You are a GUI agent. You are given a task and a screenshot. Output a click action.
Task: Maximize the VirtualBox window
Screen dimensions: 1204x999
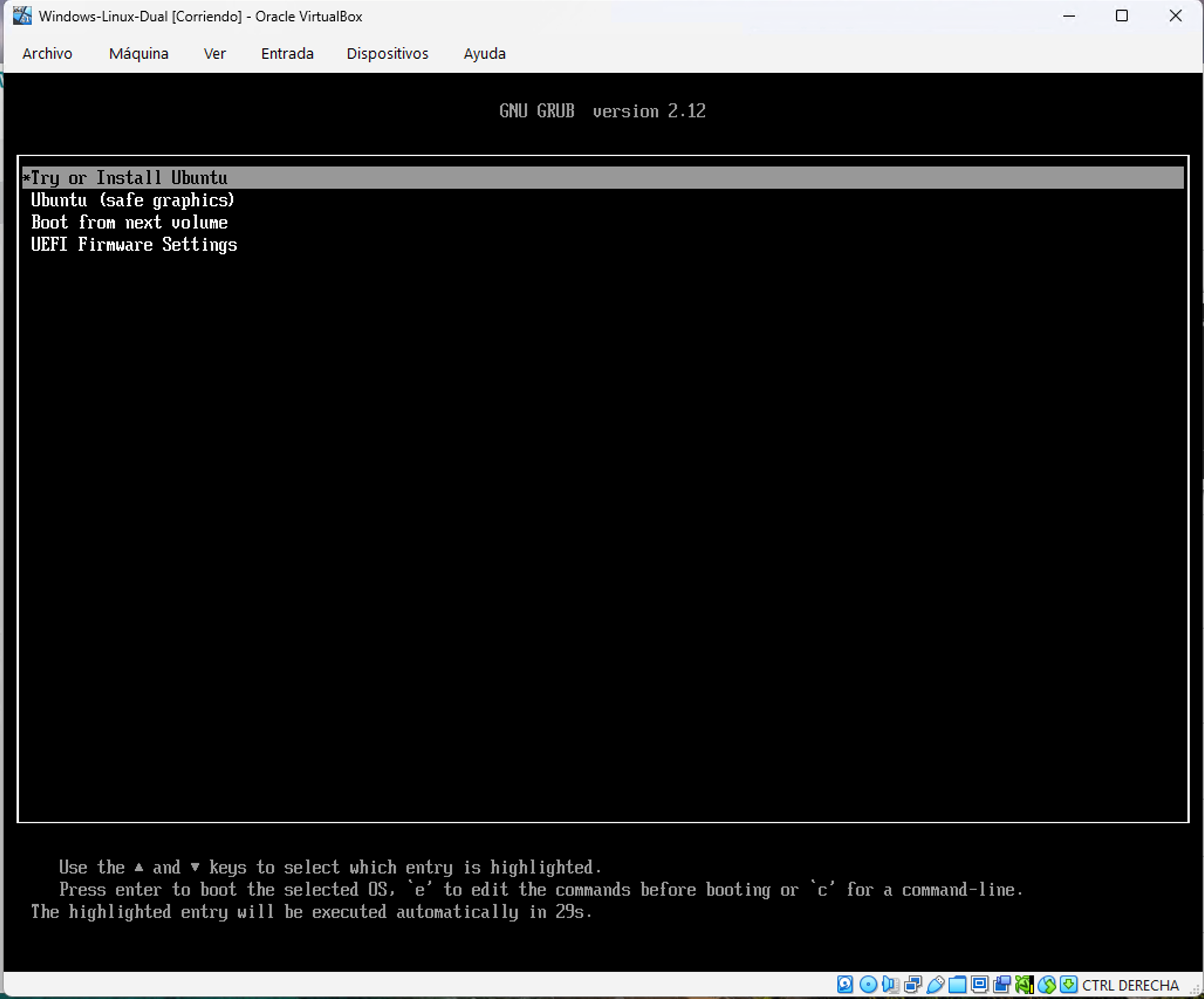click(x=1121, y=16)
